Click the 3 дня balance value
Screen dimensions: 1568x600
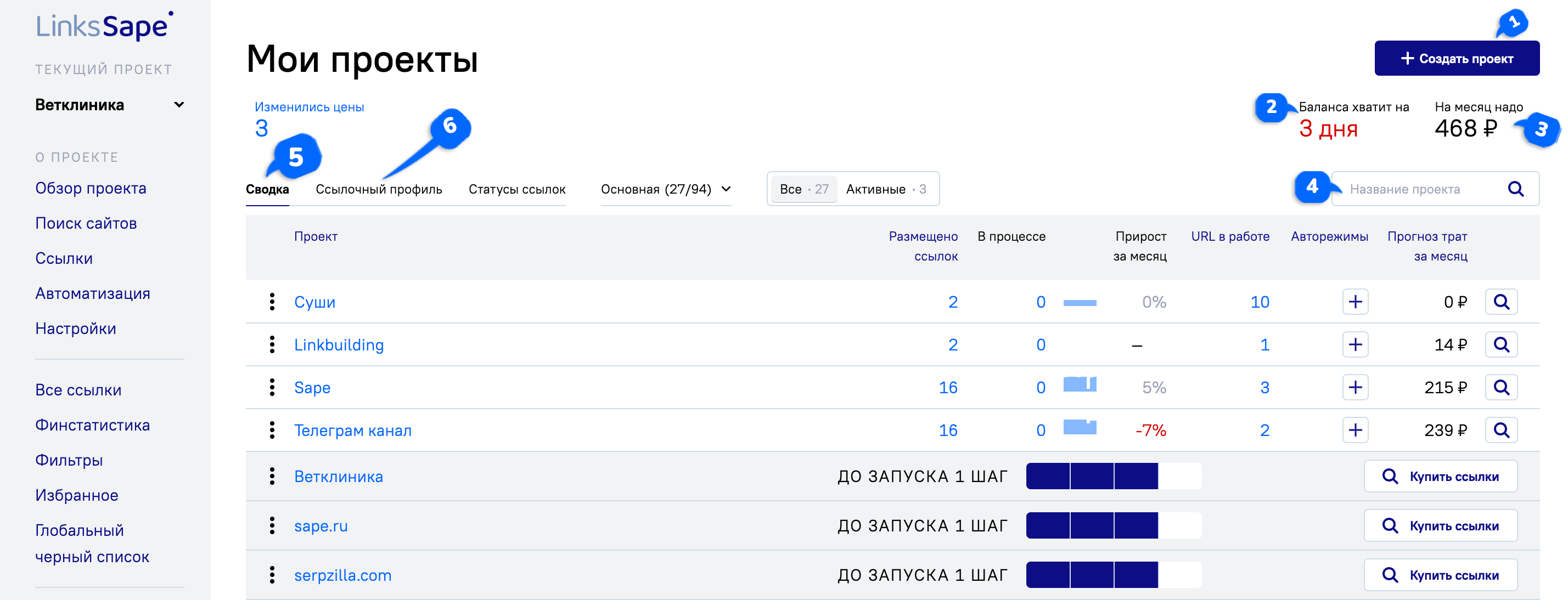(1328, 129)
